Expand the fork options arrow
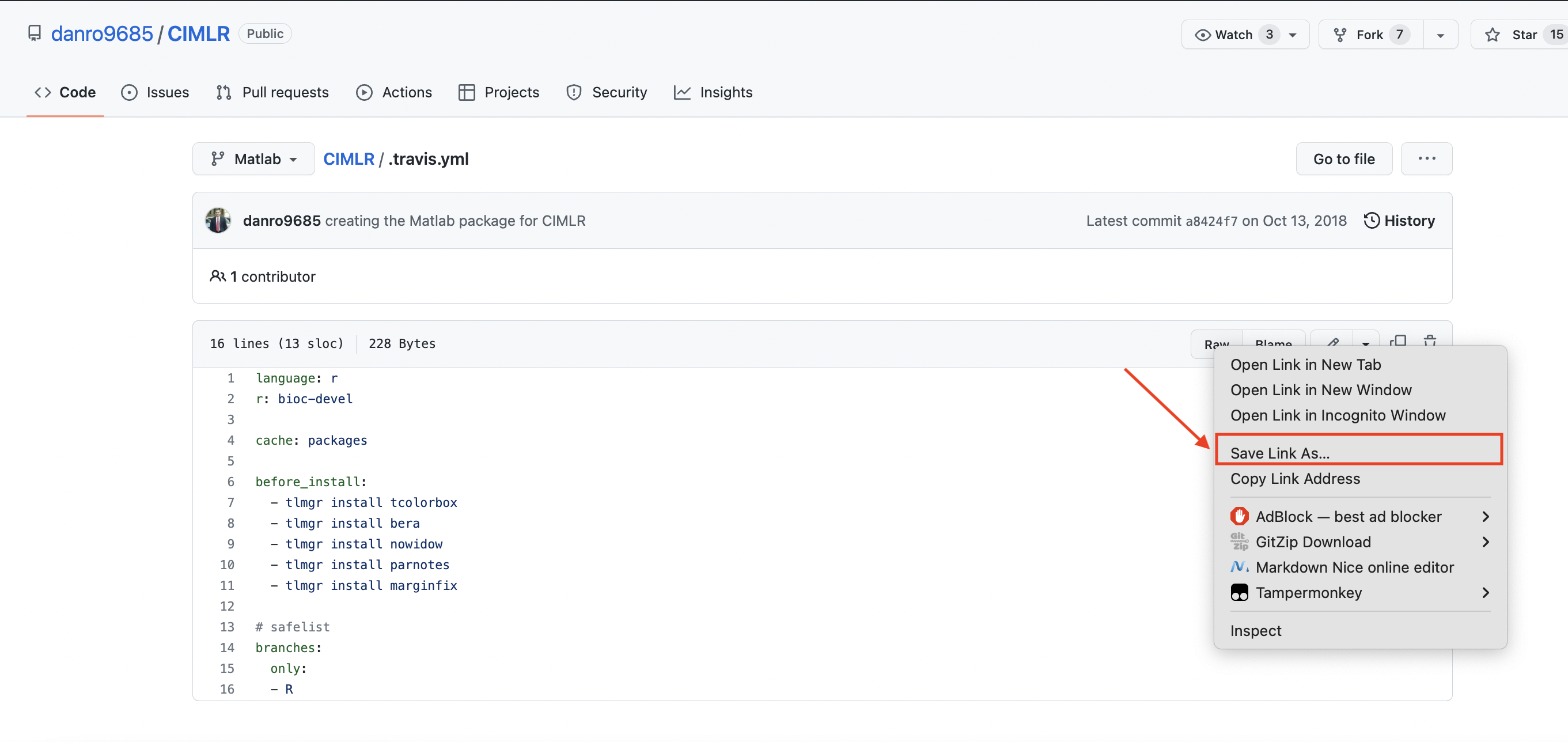Viewport: 1568px width, 742px height. coord(1440,35)
